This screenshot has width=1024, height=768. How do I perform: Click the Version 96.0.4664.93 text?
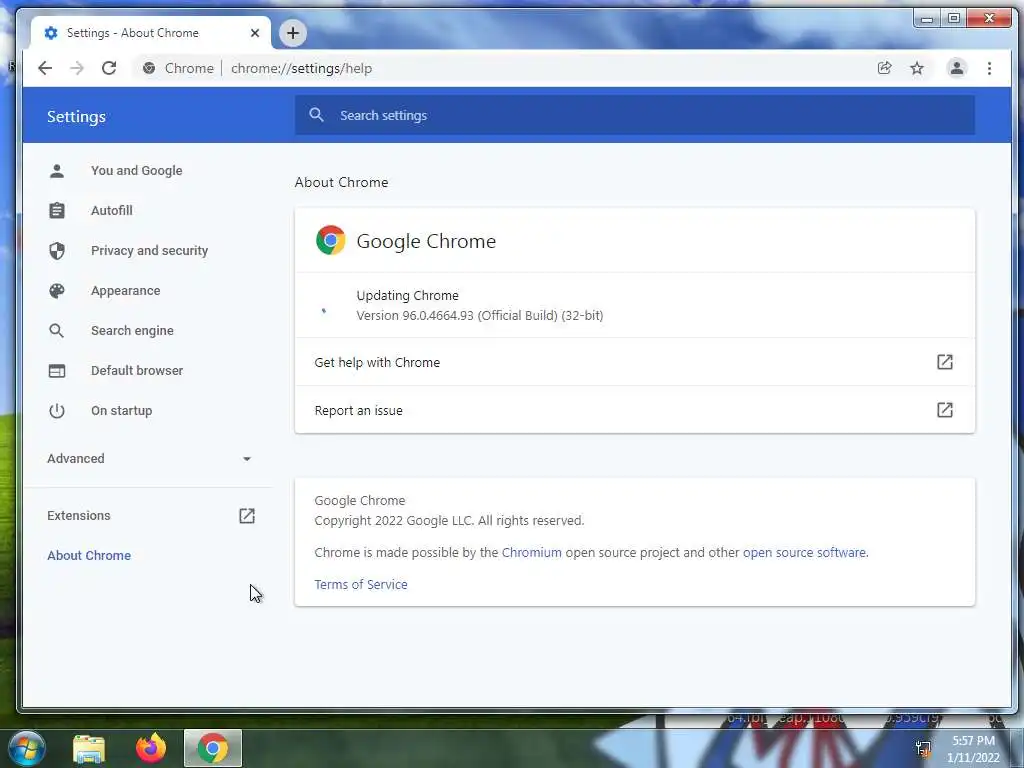tap(480, 315)
